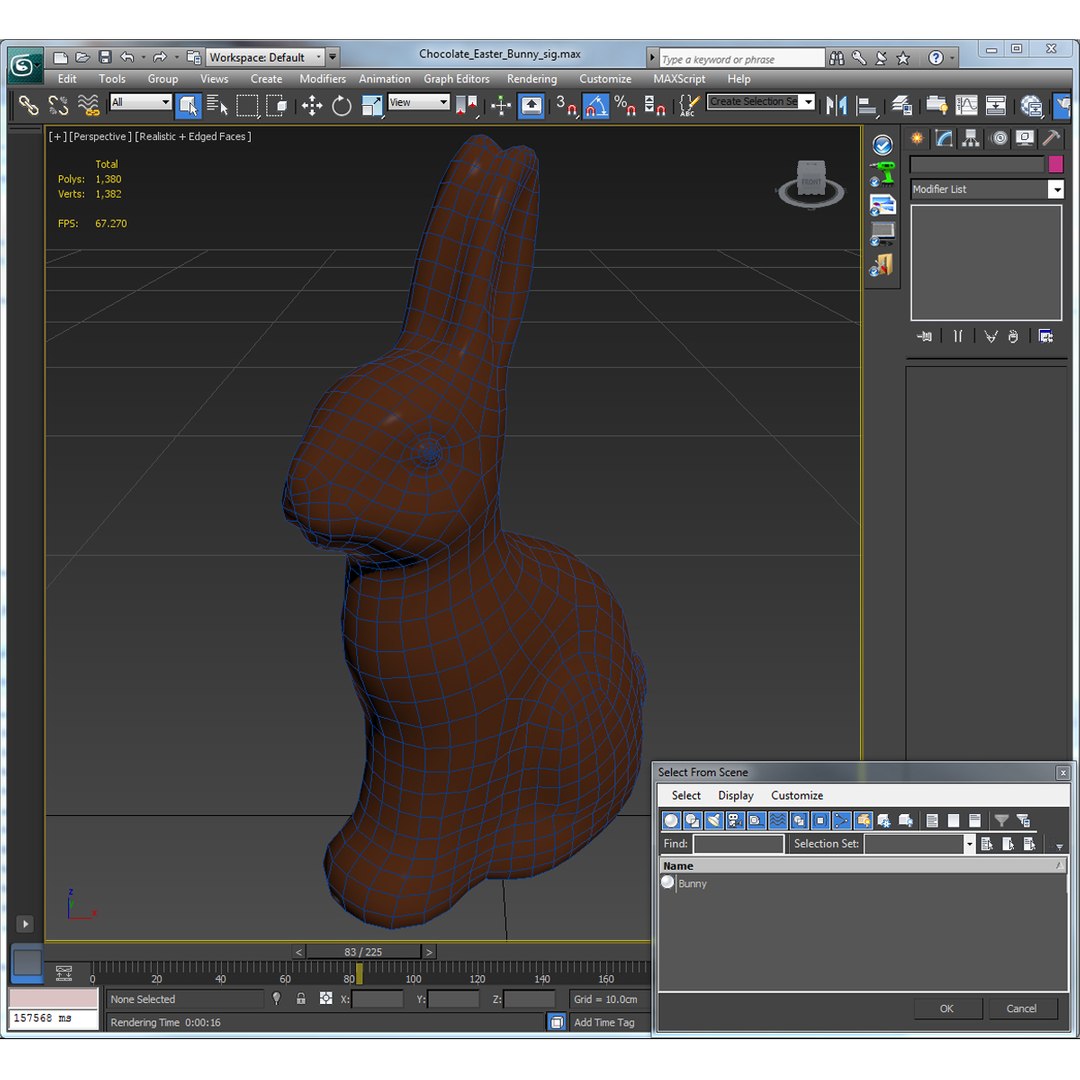Select the Scale tool
1080x1080 pixels.
[x=372, y=105]
